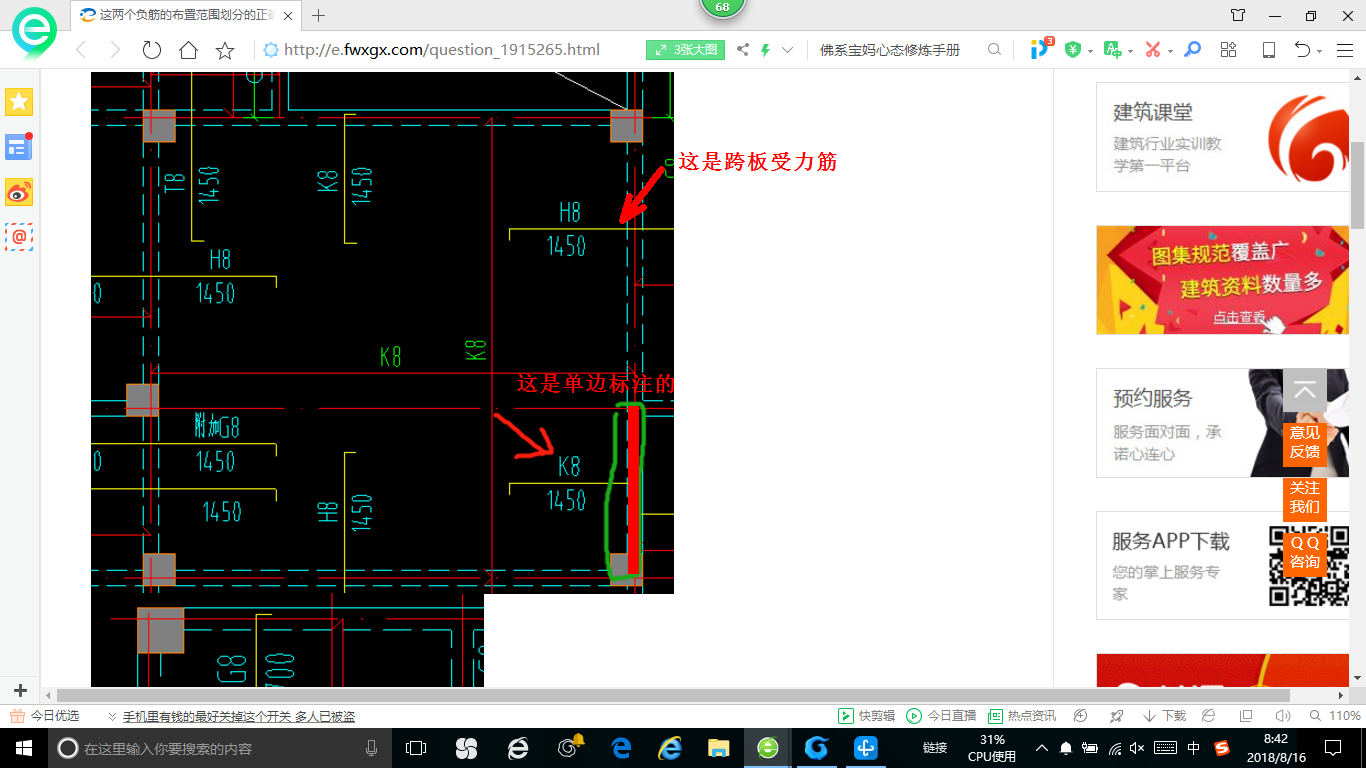Viewport: 1366px width, 768px height.
Task: Open Microsoft Edge in the taskbar
Action: 620,748
